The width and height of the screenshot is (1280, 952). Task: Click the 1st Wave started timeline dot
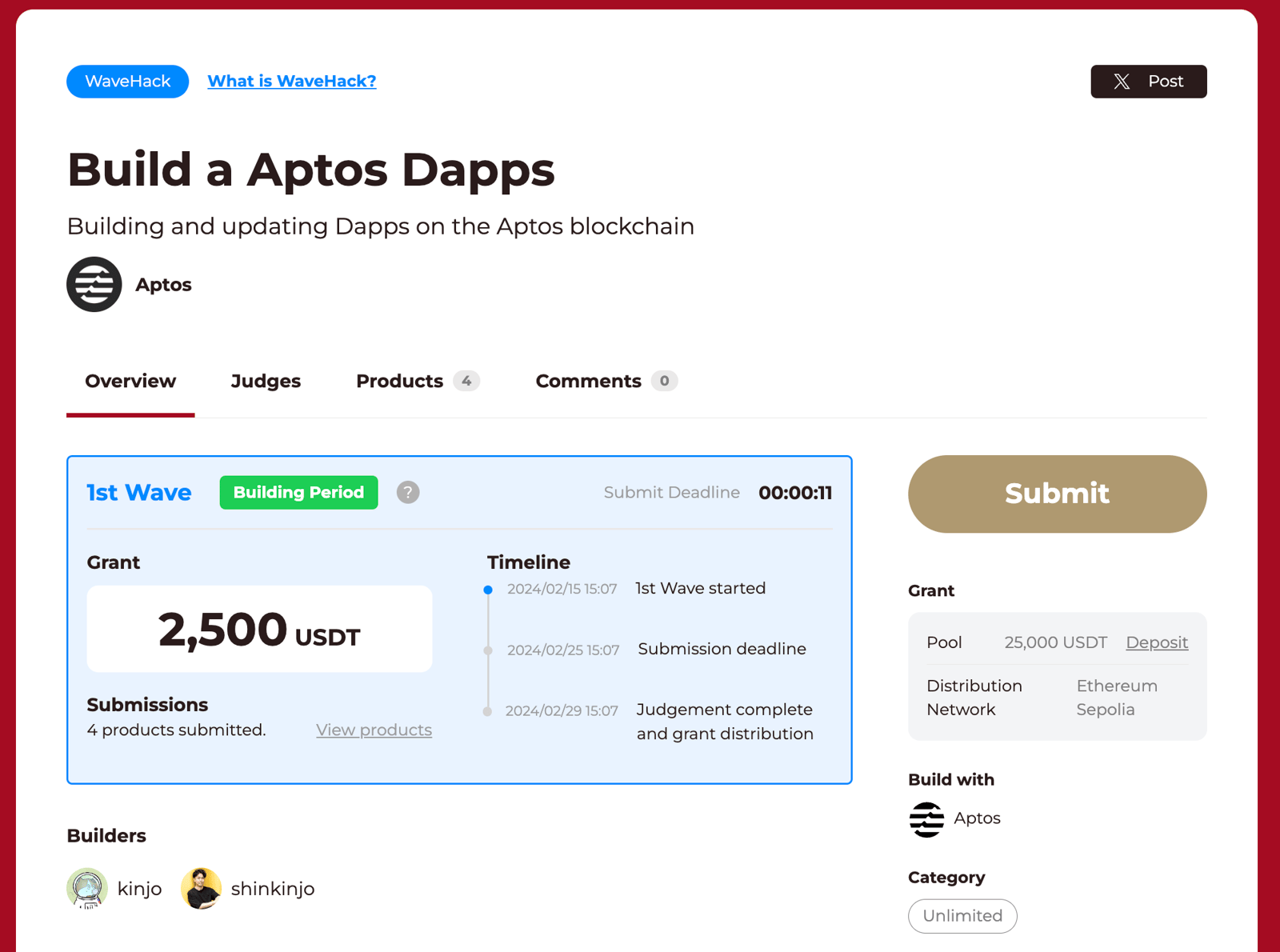[488, 590]
